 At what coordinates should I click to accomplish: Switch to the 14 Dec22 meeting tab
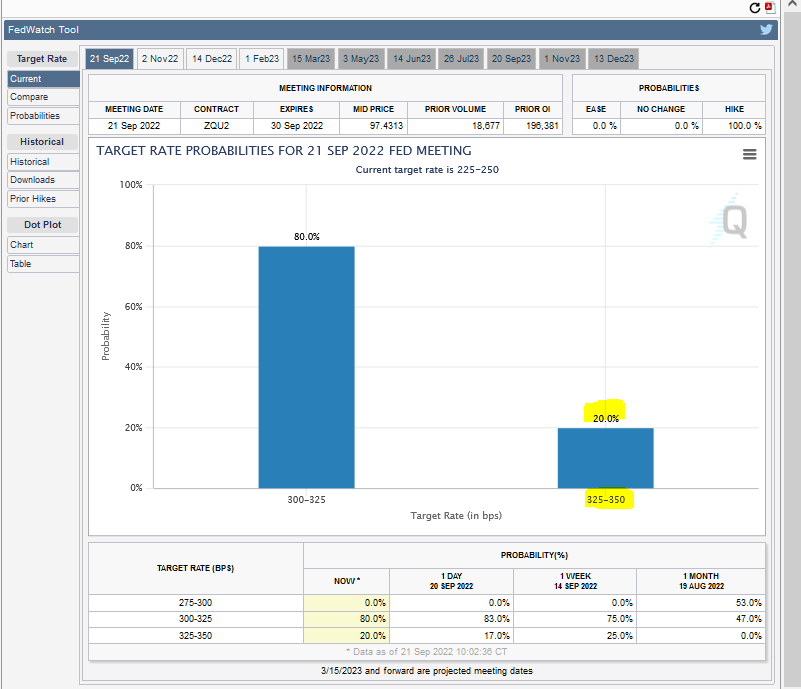(212, 59)
